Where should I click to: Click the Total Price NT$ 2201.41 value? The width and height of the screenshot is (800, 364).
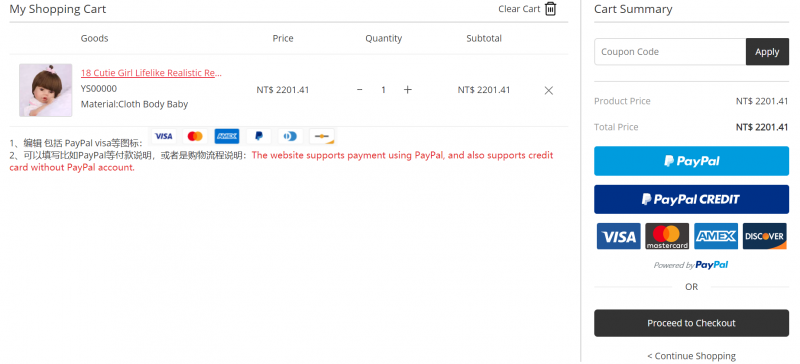tap(762, 127)
